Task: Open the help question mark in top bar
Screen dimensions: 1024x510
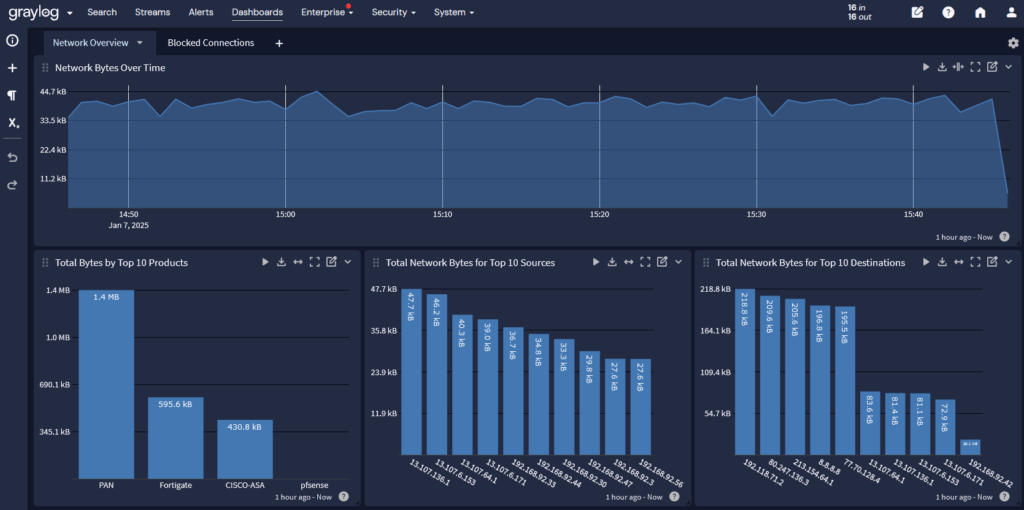Action: point(948,13)
